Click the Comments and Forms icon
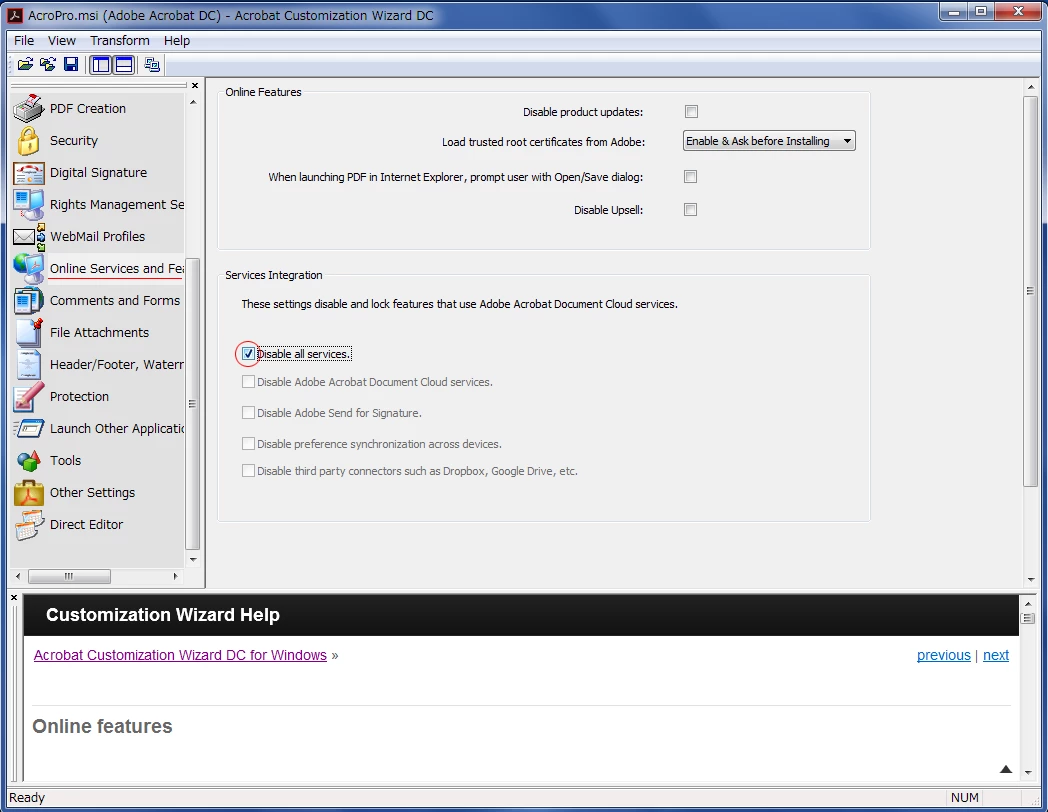Screen dimensions: 1048x812 click(x=29, y=301)
